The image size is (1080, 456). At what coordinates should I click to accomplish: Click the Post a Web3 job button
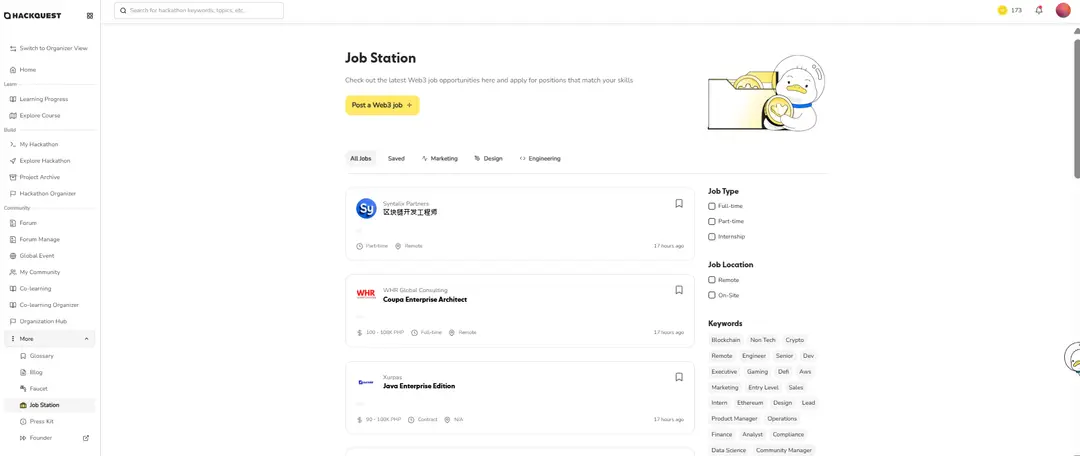point(382,105)
